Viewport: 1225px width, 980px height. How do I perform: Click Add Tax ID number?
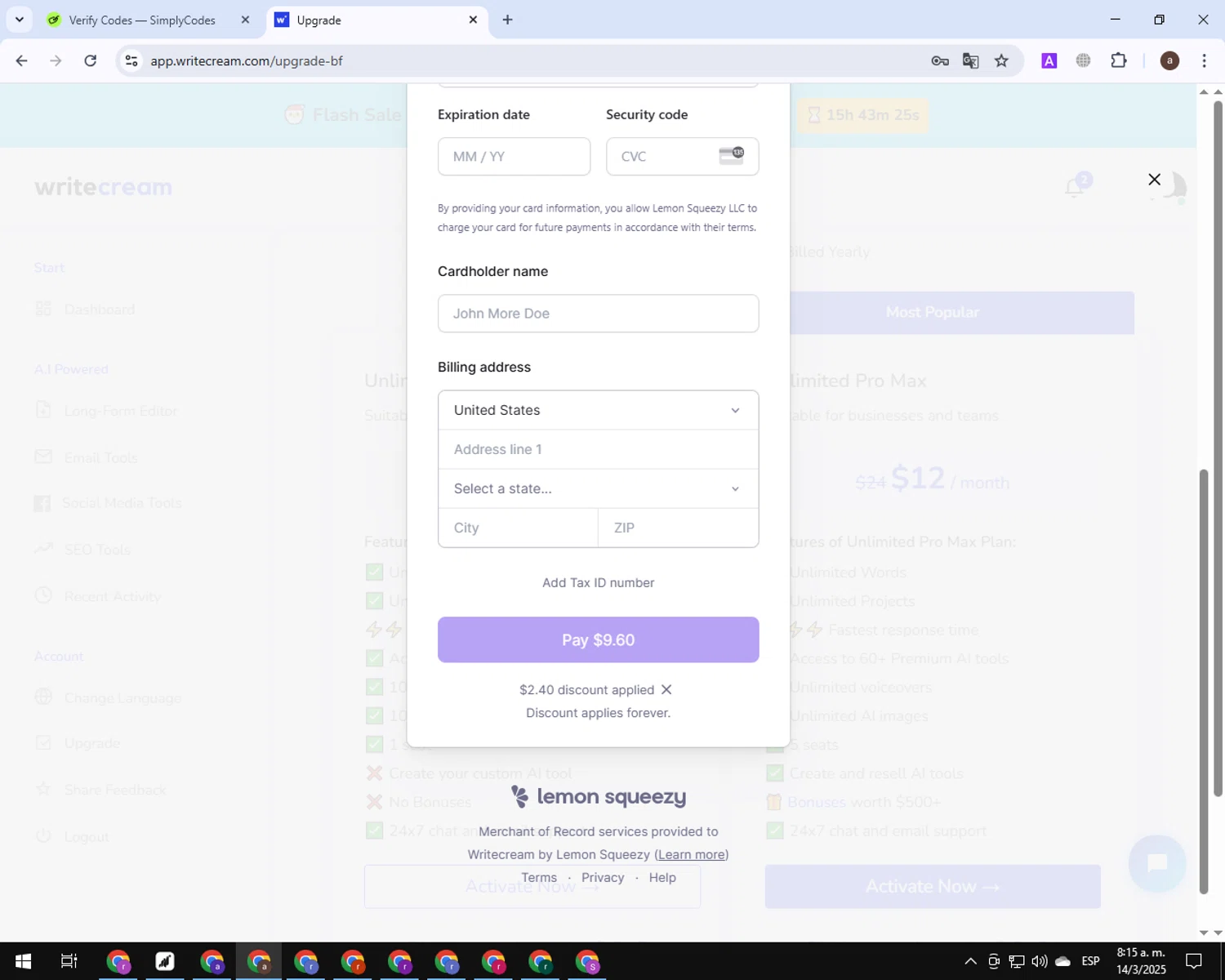click(x=598, y=582)
